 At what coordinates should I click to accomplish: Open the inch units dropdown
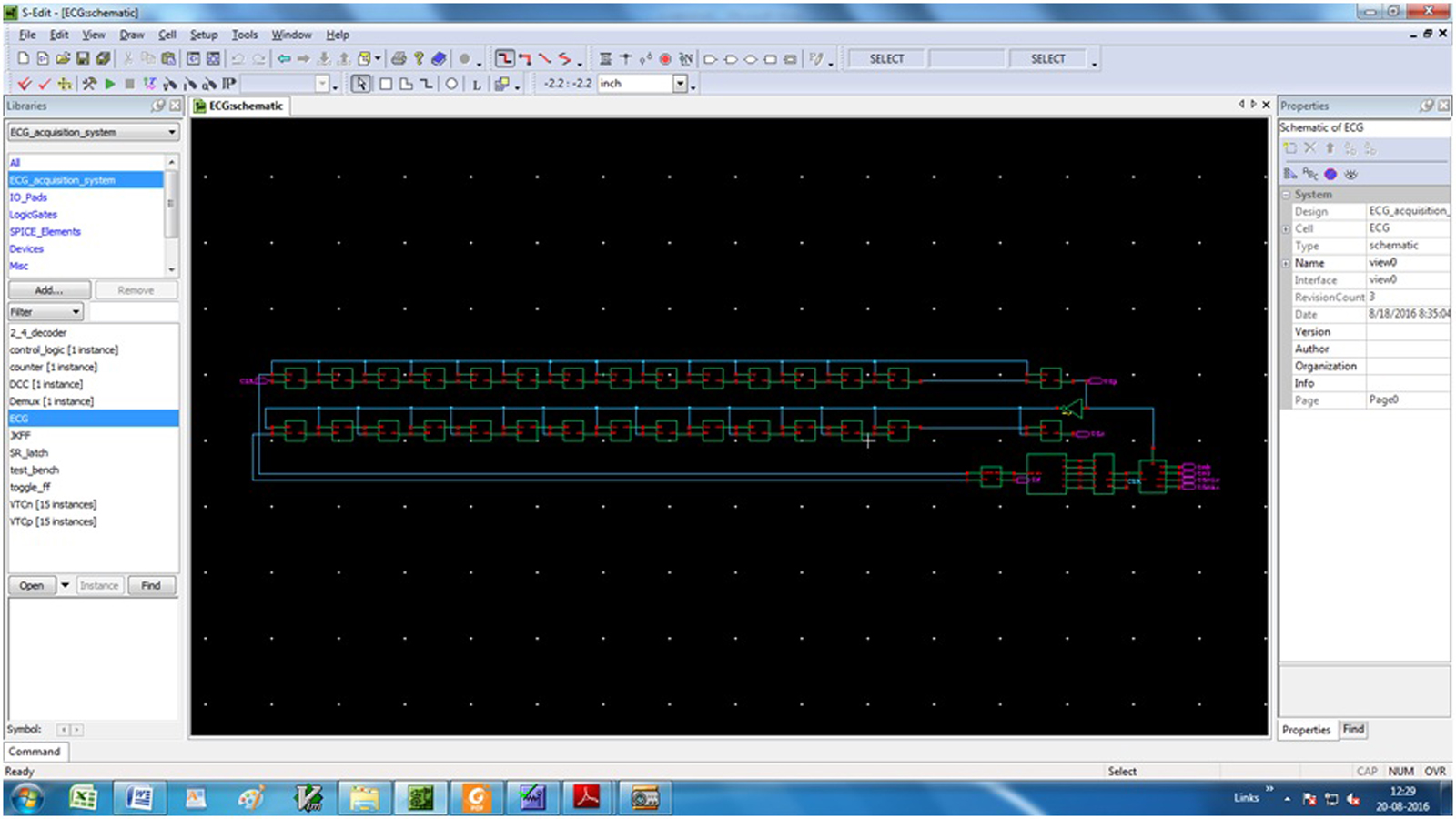[680, 84]
